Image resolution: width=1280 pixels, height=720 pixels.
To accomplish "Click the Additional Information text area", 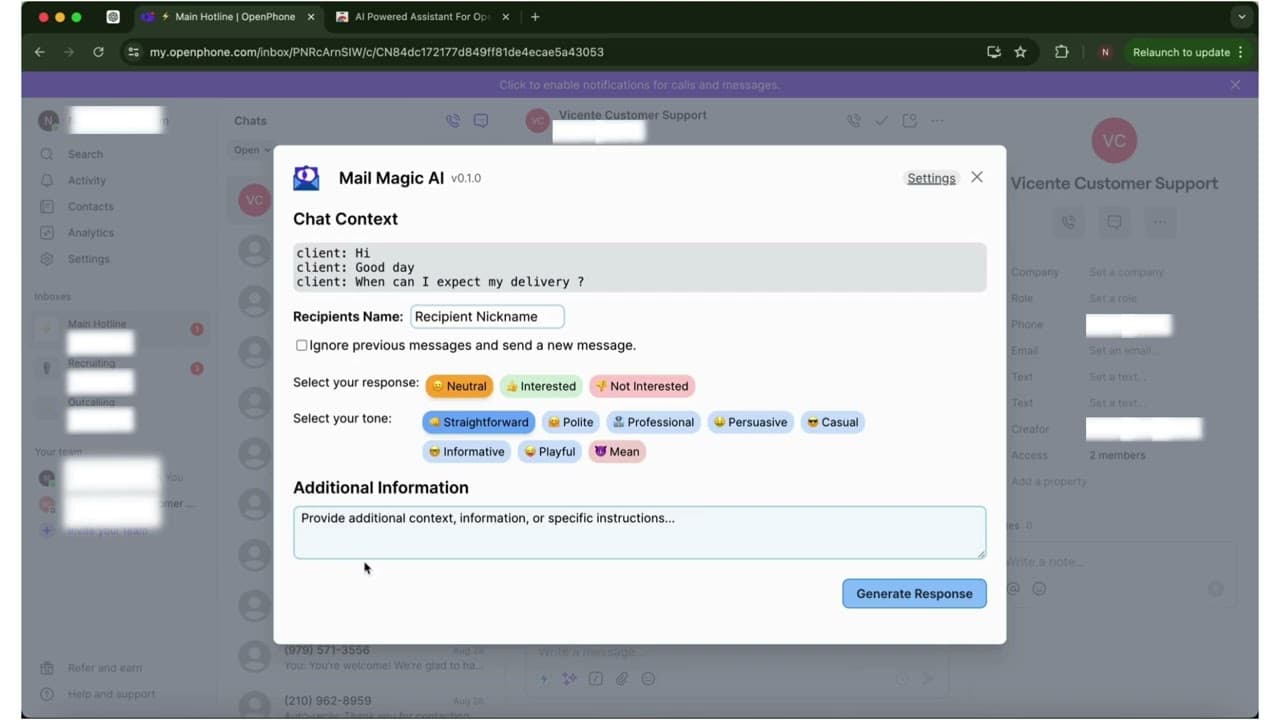I will coord(639,532).
